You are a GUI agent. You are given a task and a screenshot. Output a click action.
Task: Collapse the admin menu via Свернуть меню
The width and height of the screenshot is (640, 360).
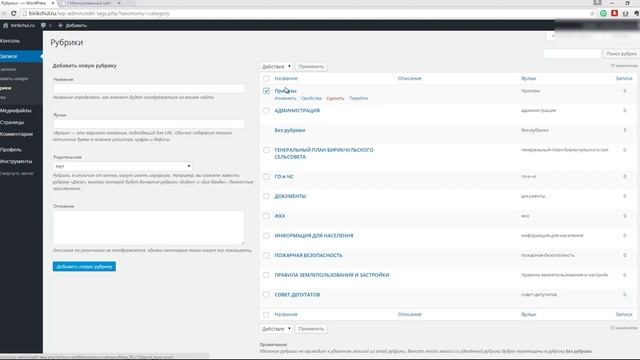(x=17, y=173)
